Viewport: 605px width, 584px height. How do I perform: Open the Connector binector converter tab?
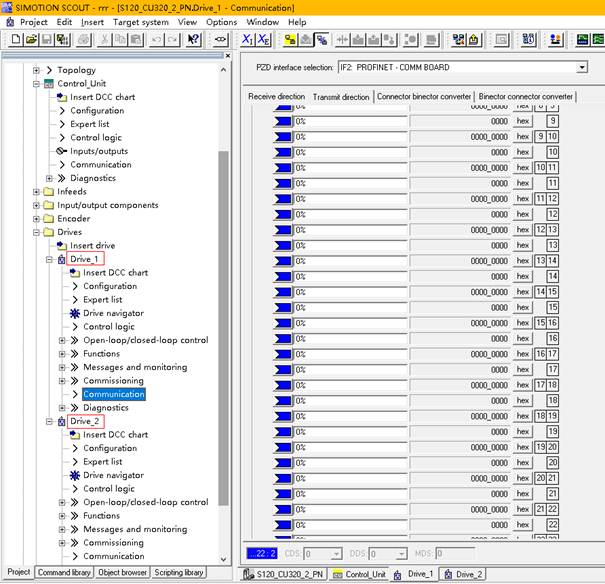tap(423, 97)
